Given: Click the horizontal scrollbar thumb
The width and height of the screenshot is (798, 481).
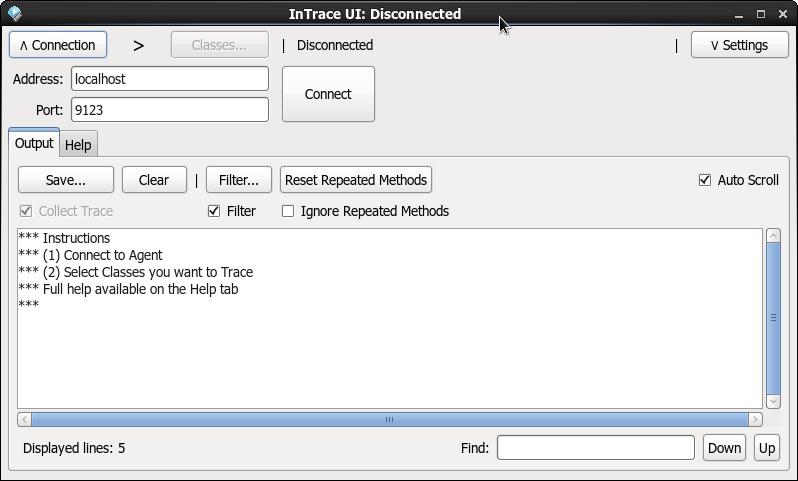Looking at the screenshot, I should point(390,419).
